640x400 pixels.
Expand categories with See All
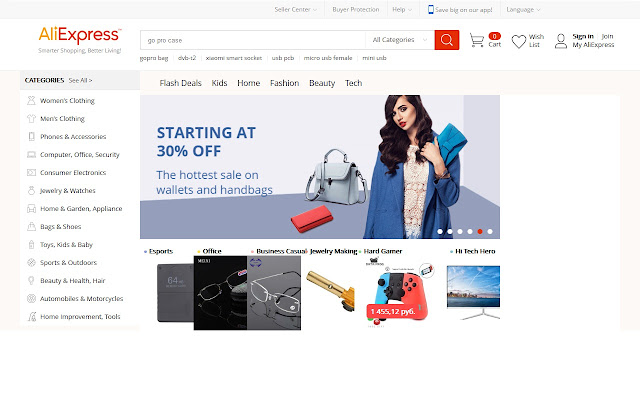(80, 80)
